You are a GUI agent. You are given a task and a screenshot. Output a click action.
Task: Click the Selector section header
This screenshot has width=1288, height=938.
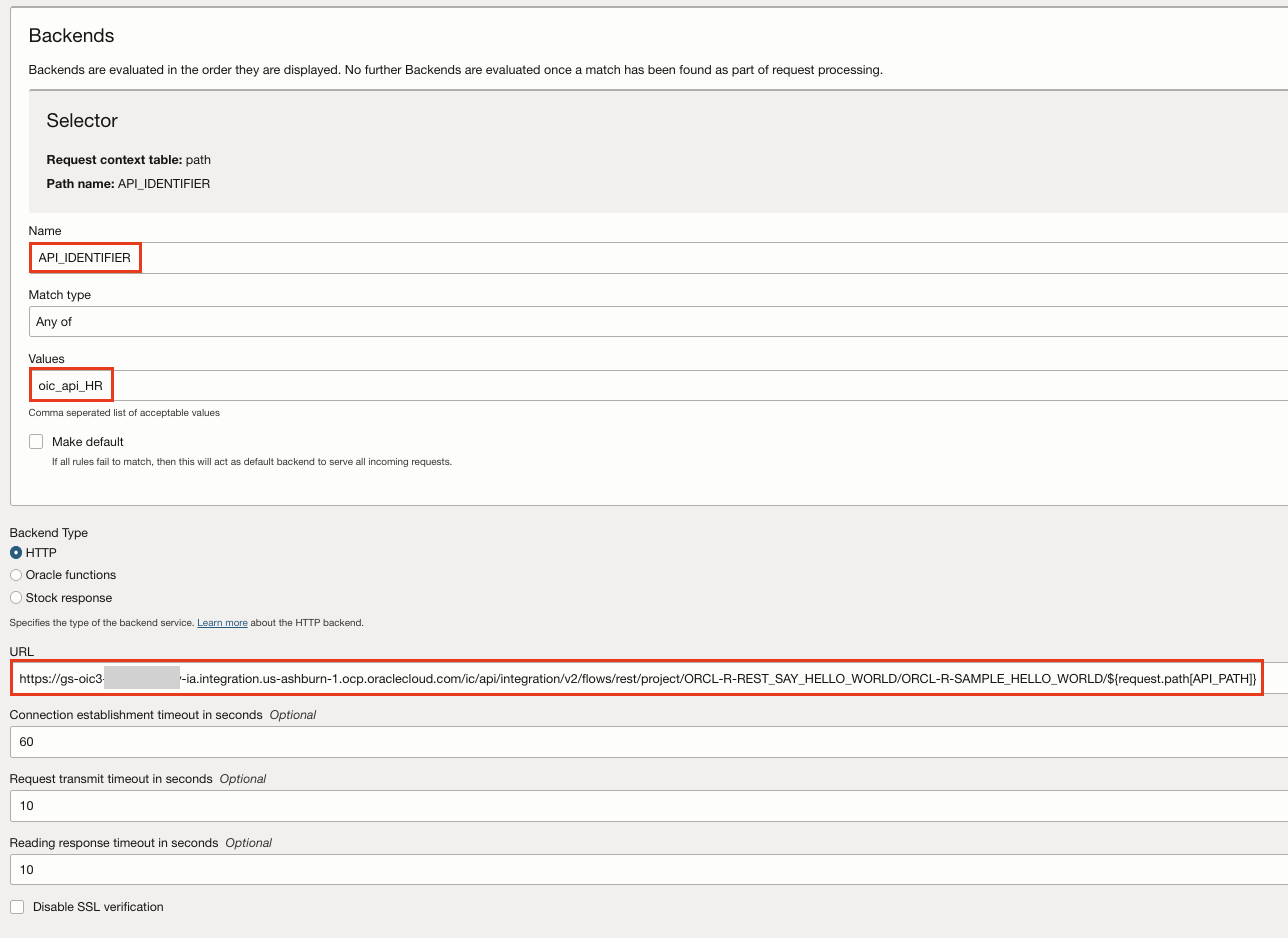click(82, 120)
